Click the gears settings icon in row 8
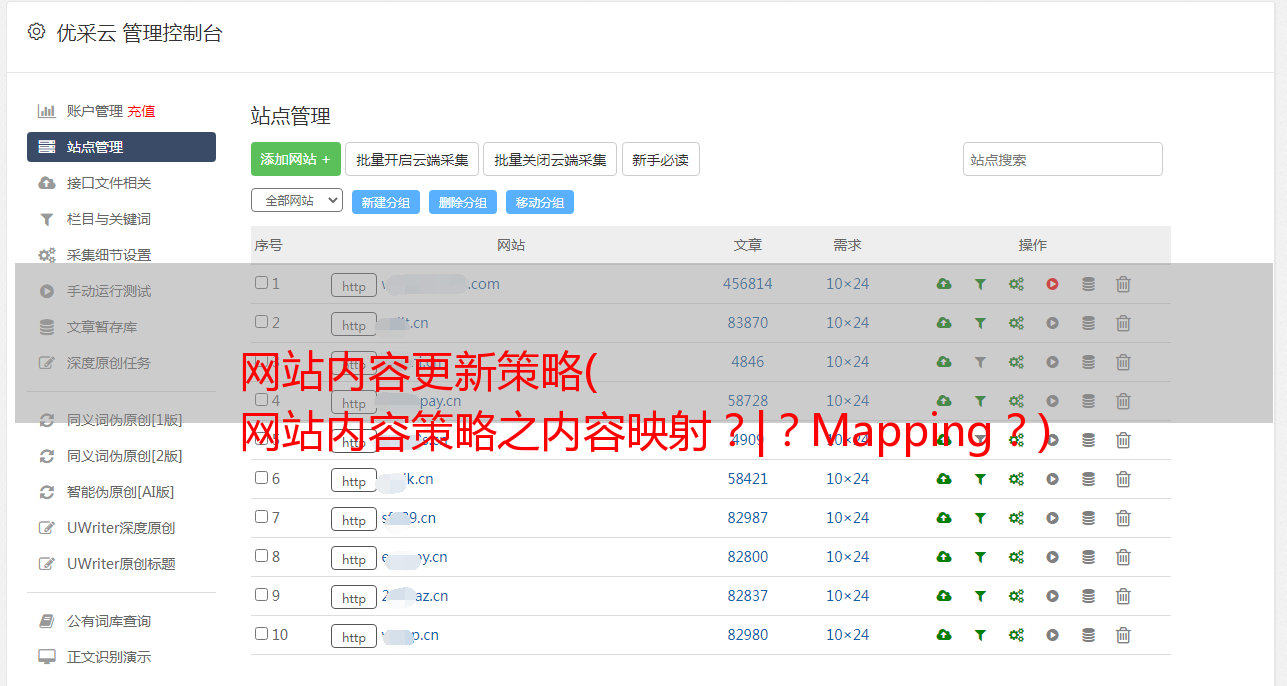1287x686 pixels. pos(1016,557)
